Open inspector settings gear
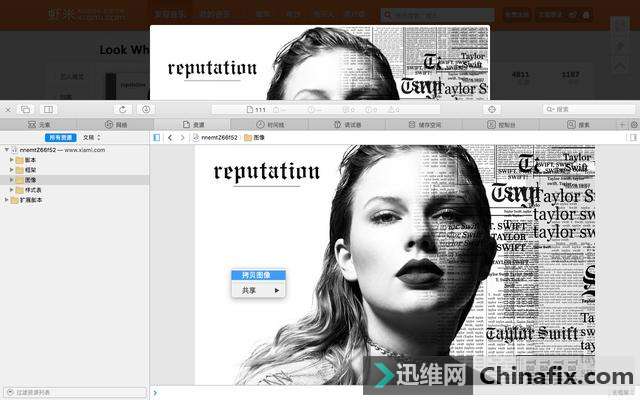 634,124
